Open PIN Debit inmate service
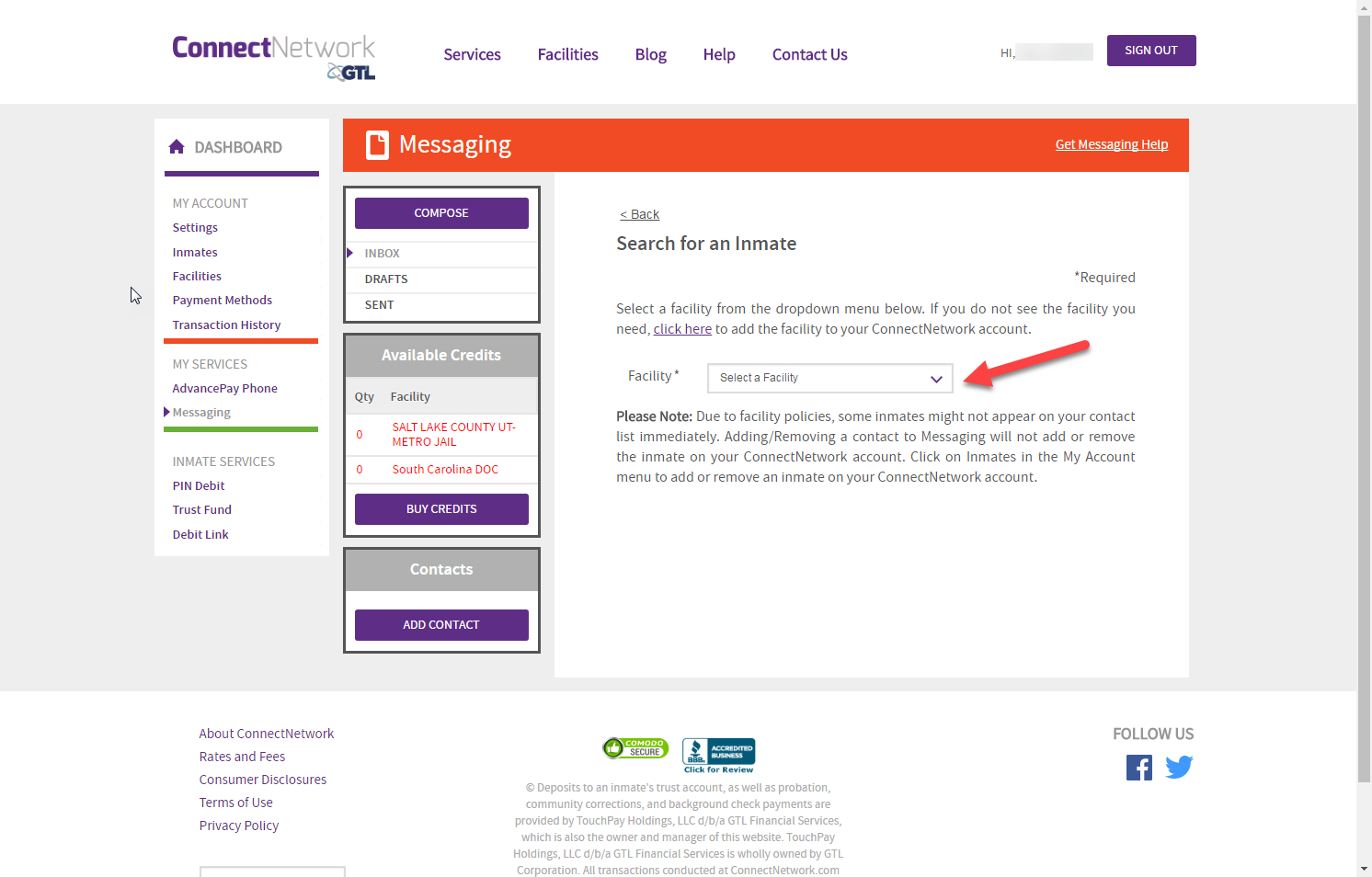The height and width of the screenshot is (877, 1372). pyautogui.click(x=199, y=486)
